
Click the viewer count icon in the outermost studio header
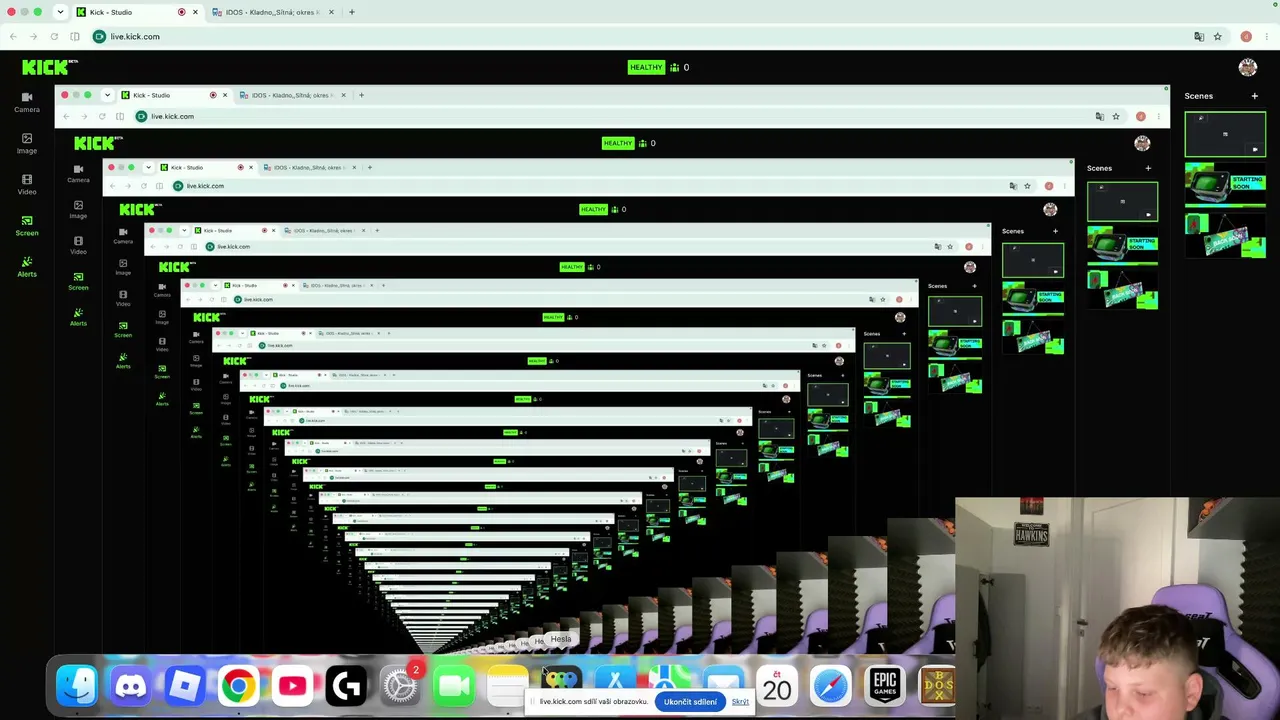click(x=675, y=67)
